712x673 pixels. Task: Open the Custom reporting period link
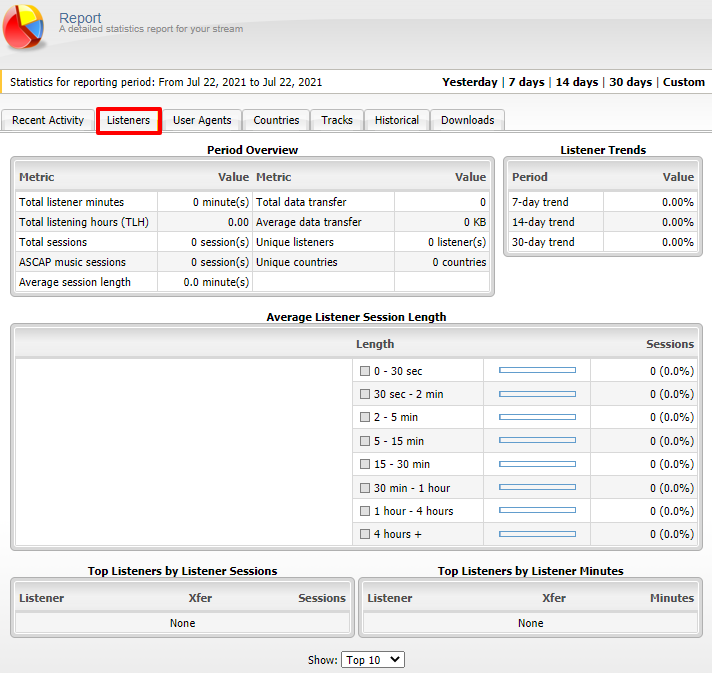coord(683,82)
